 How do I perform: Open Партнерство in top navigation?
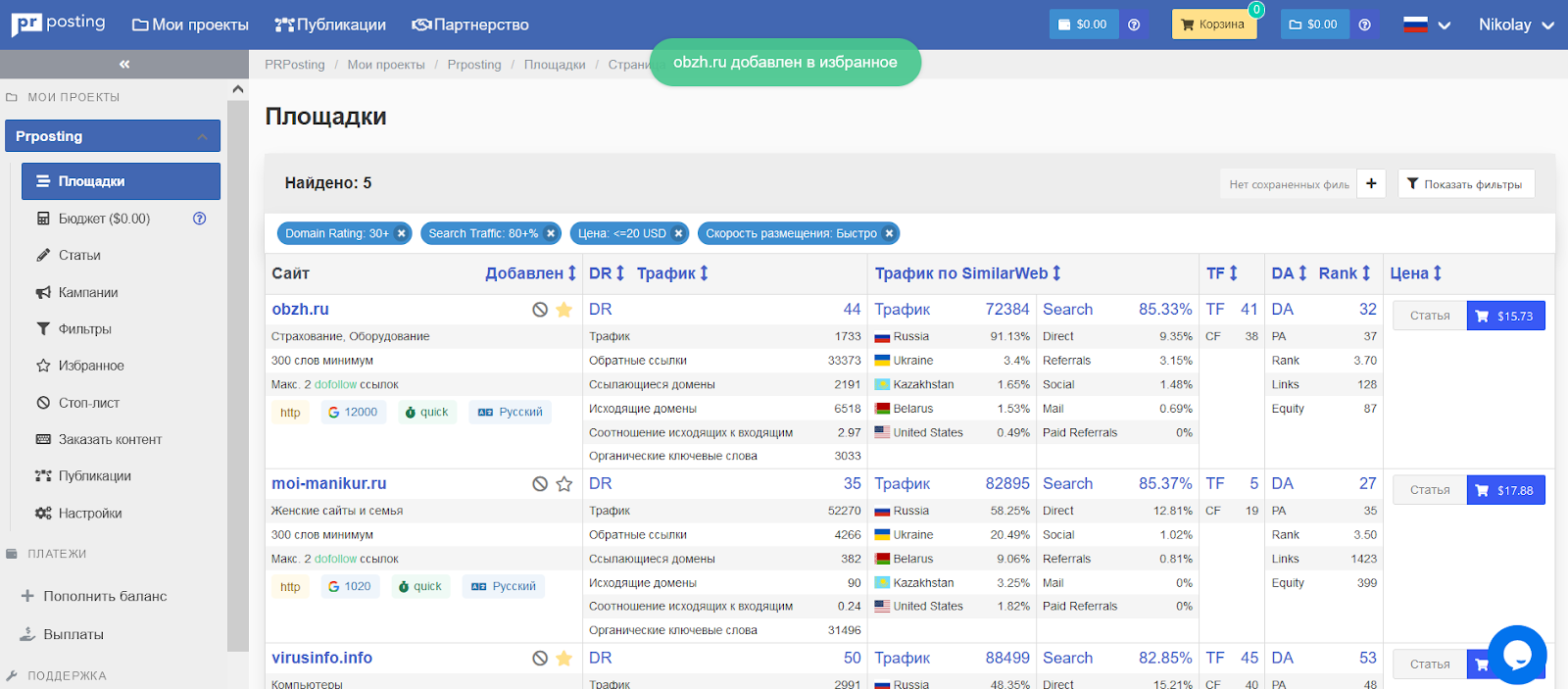point(470,25)
